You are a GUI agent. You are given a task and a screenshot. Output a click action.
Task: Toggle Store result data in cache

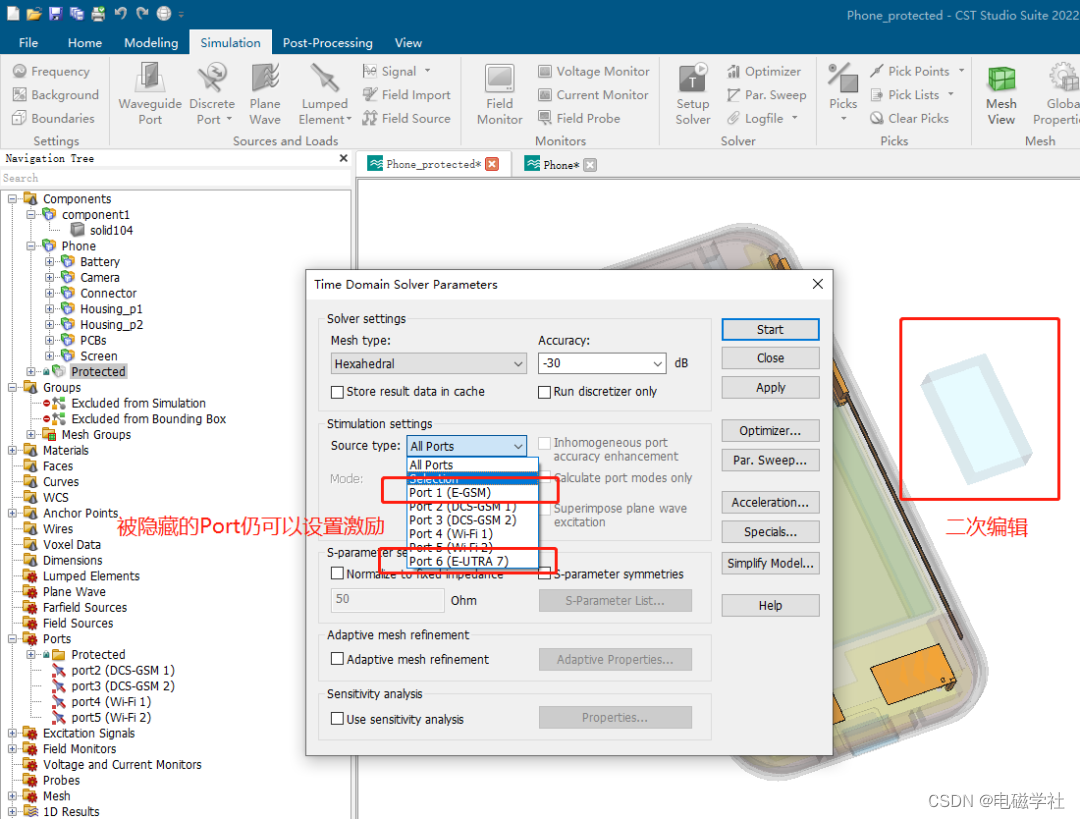click(x=338, y=392)
